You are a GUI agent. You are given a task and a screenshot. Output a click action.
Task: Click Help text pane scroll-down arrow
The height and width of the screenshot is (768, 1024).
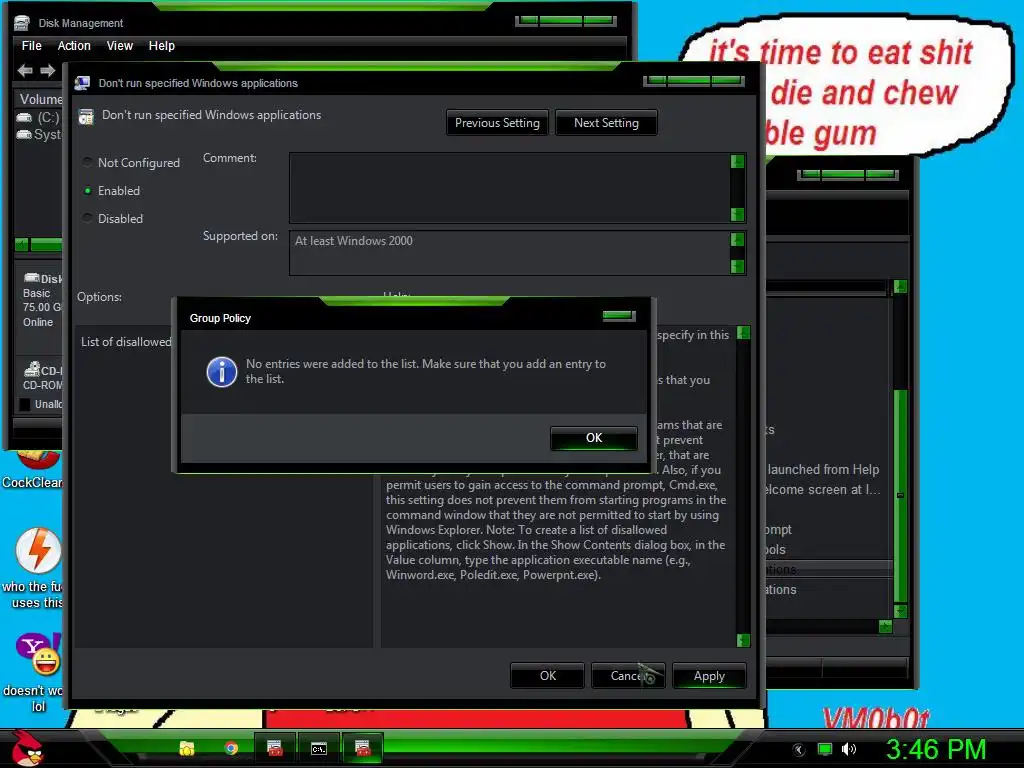(x=743, y=641)
